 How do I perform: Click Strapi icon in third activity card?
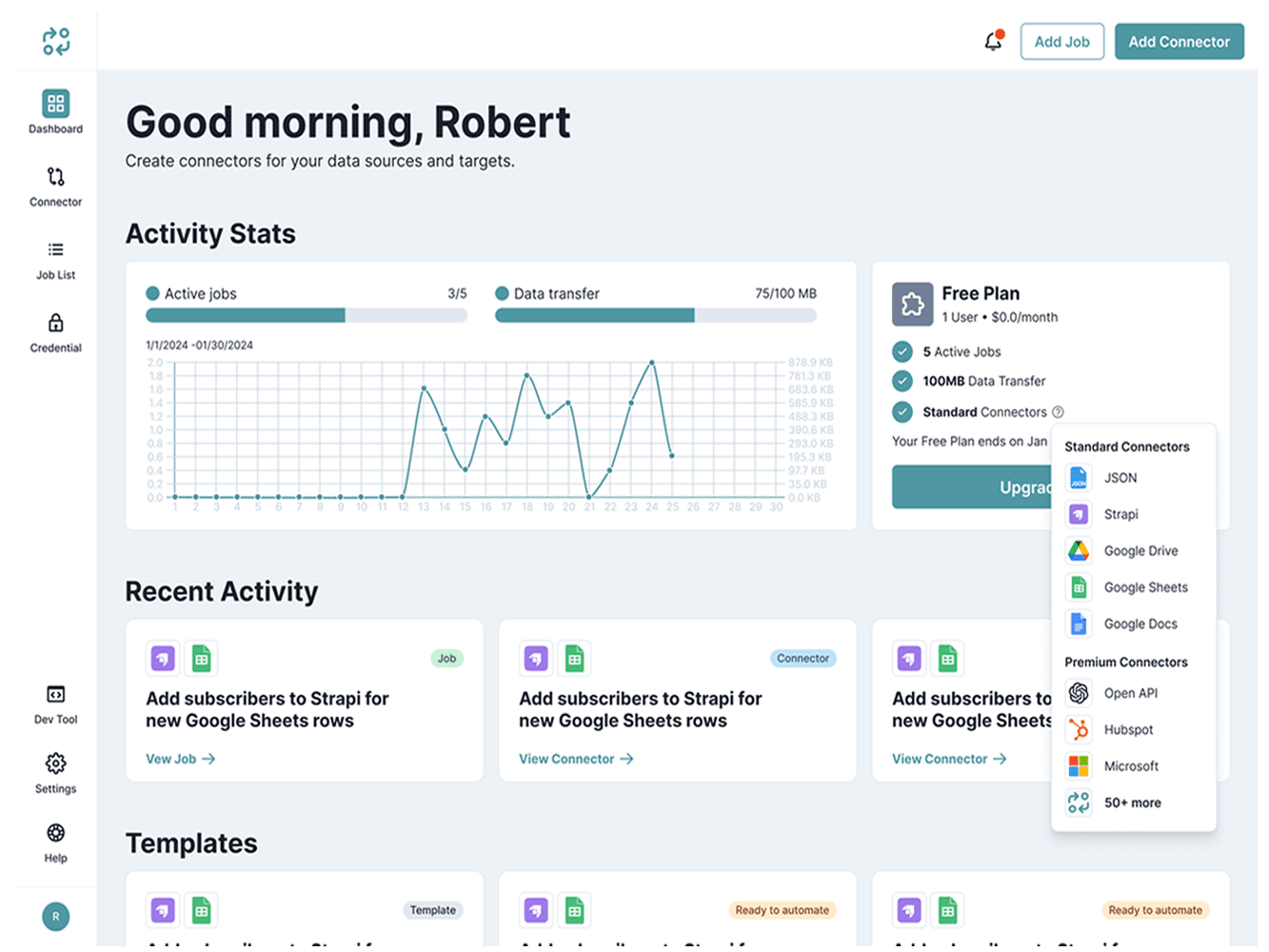[909, 658]
